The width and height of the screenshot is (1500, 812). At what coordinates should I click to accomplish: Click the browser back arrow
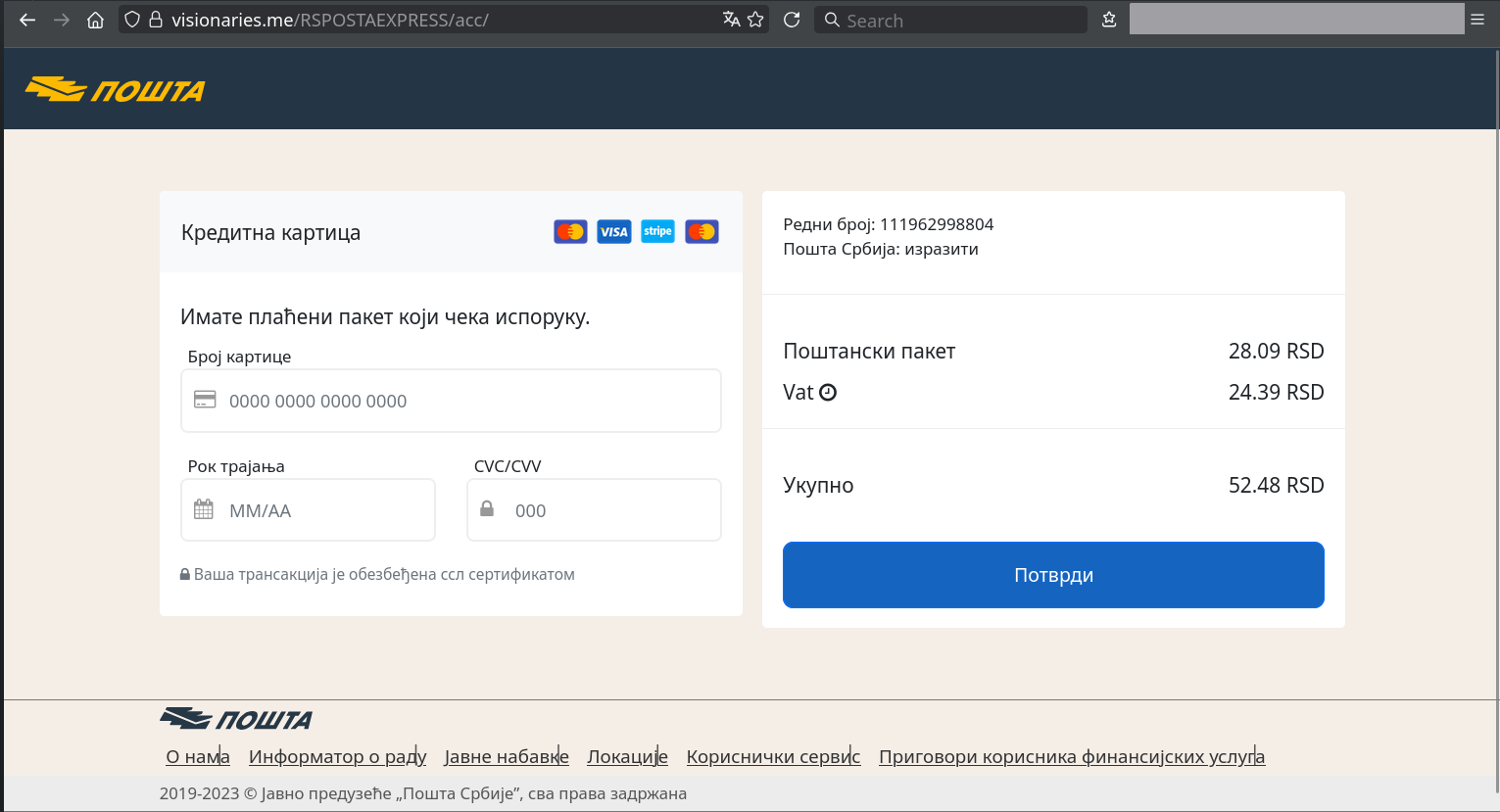tap(27, 20)
